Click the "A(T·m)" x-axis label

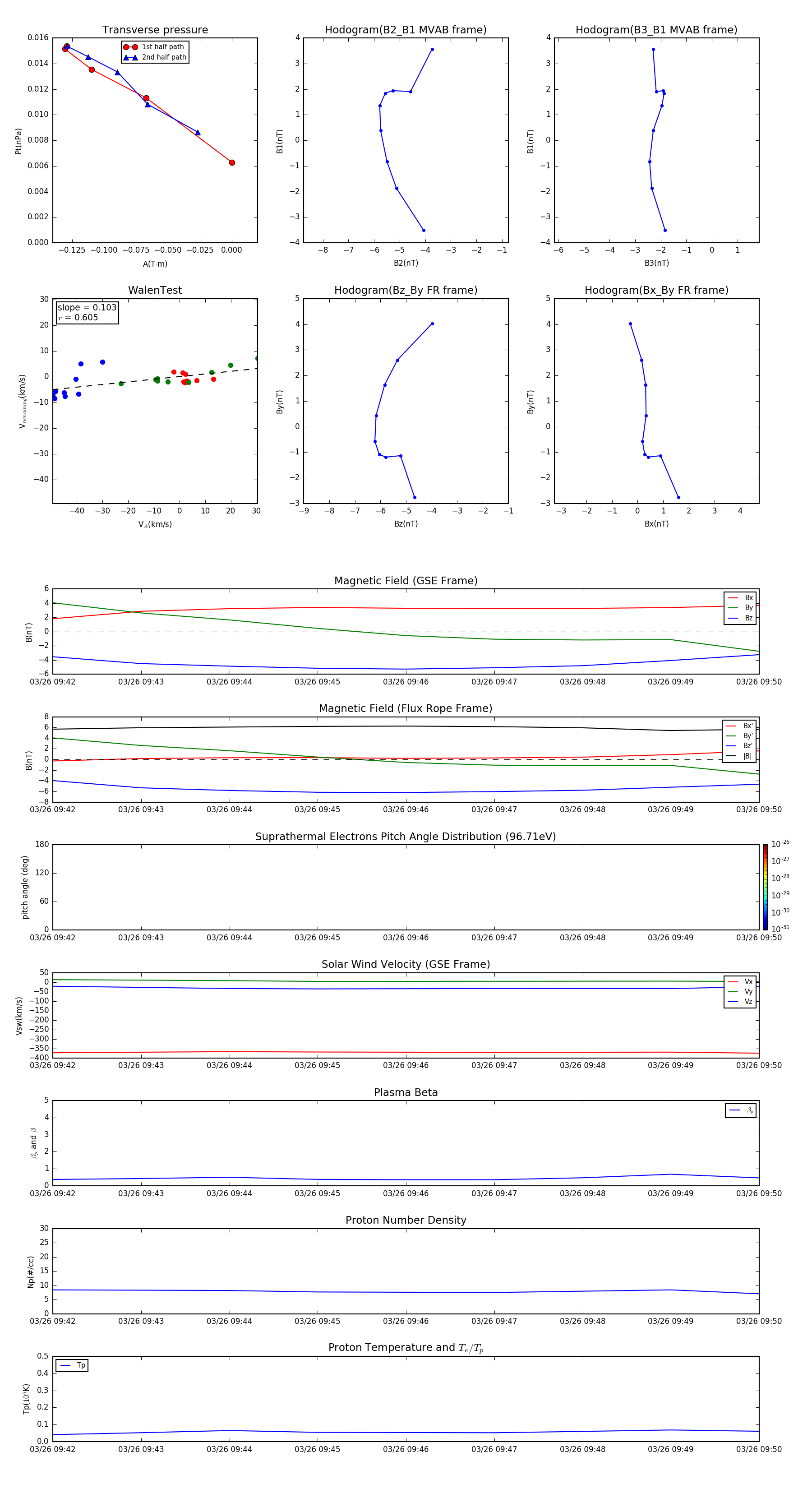[155, 264]
